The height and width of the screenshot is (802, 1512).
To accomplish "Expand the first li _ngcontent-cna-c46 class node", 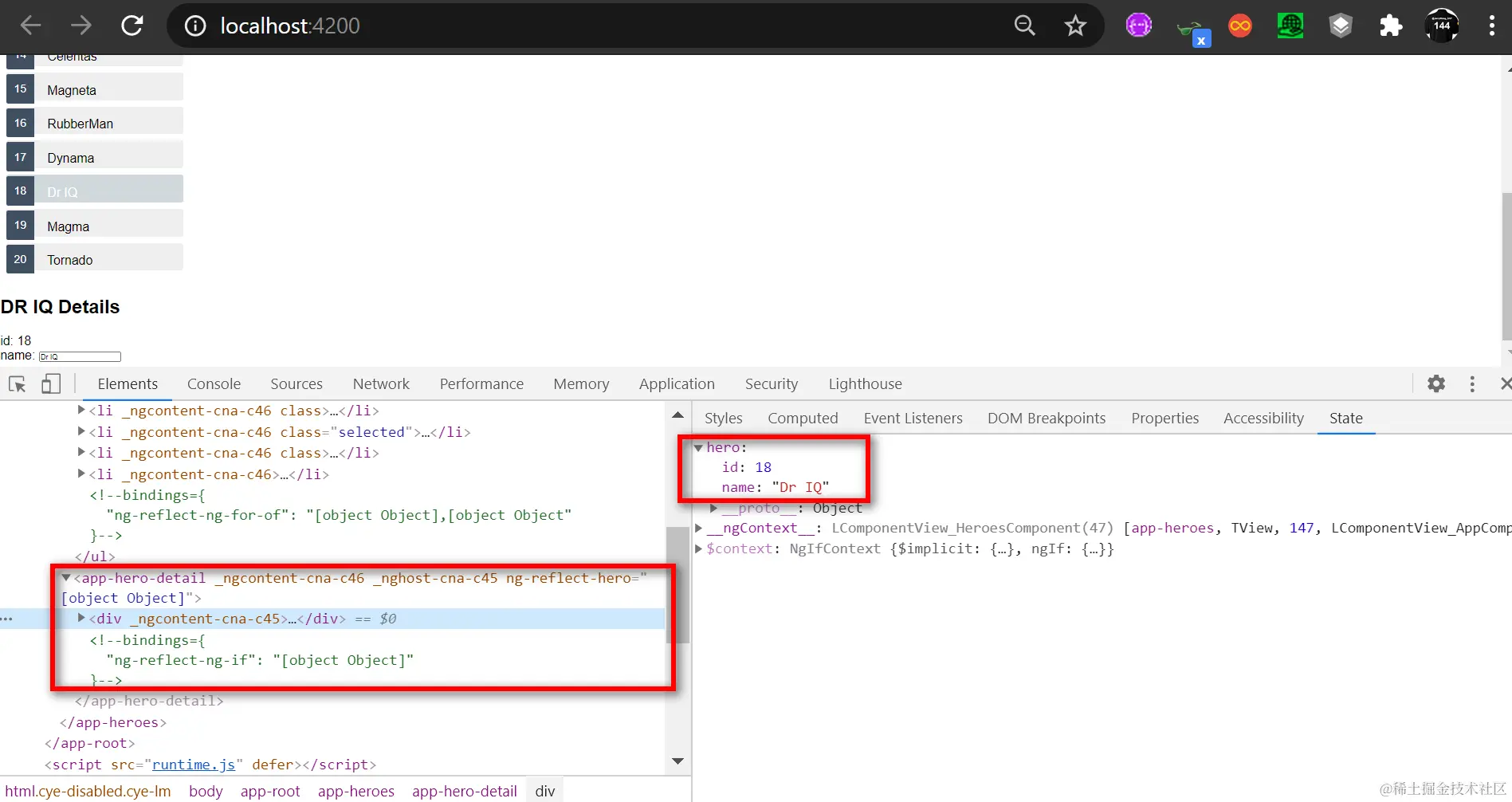I will pos(81,410).
